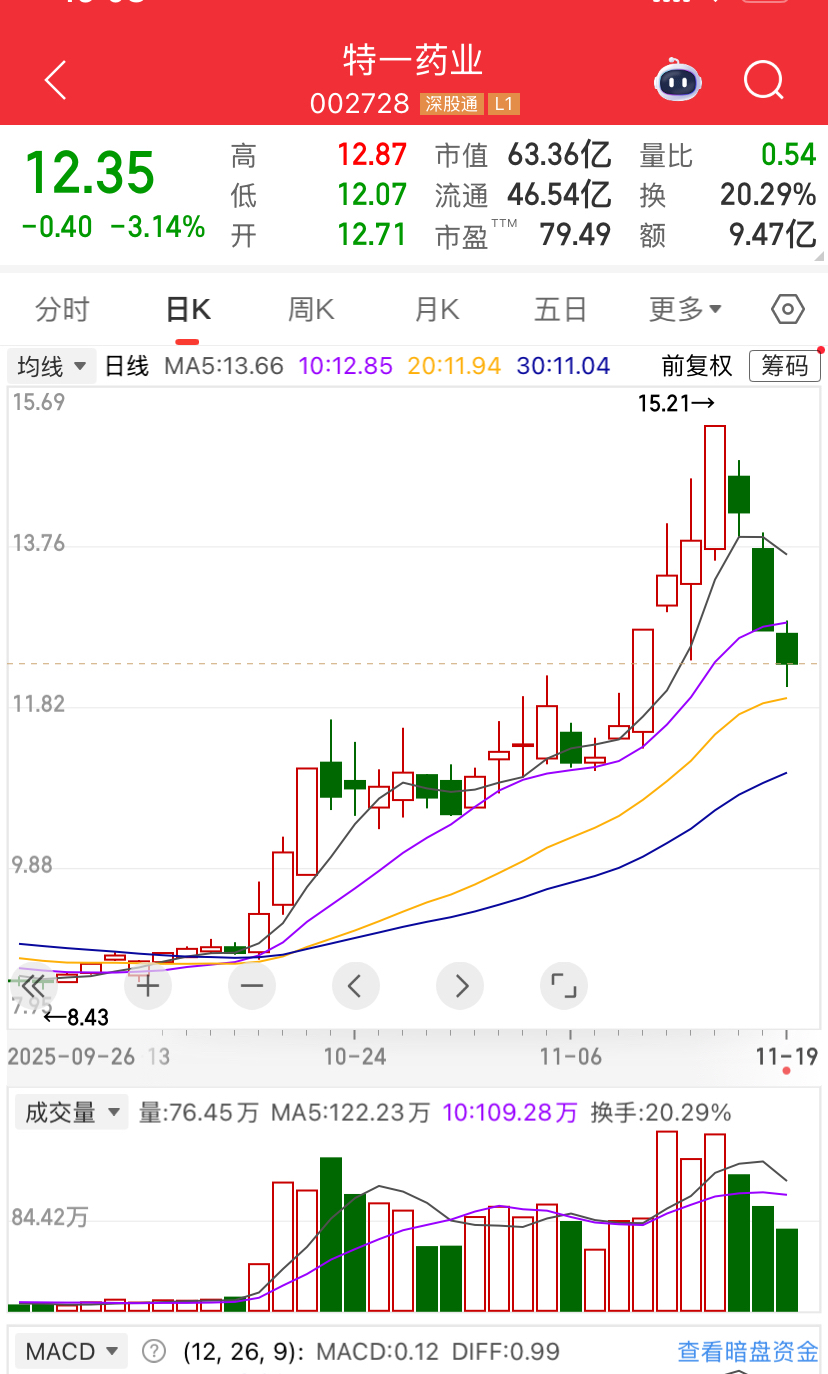Tap the 2025-09-26 date label
Viewport: 828px width, 1374px height.
[71, 1057]
